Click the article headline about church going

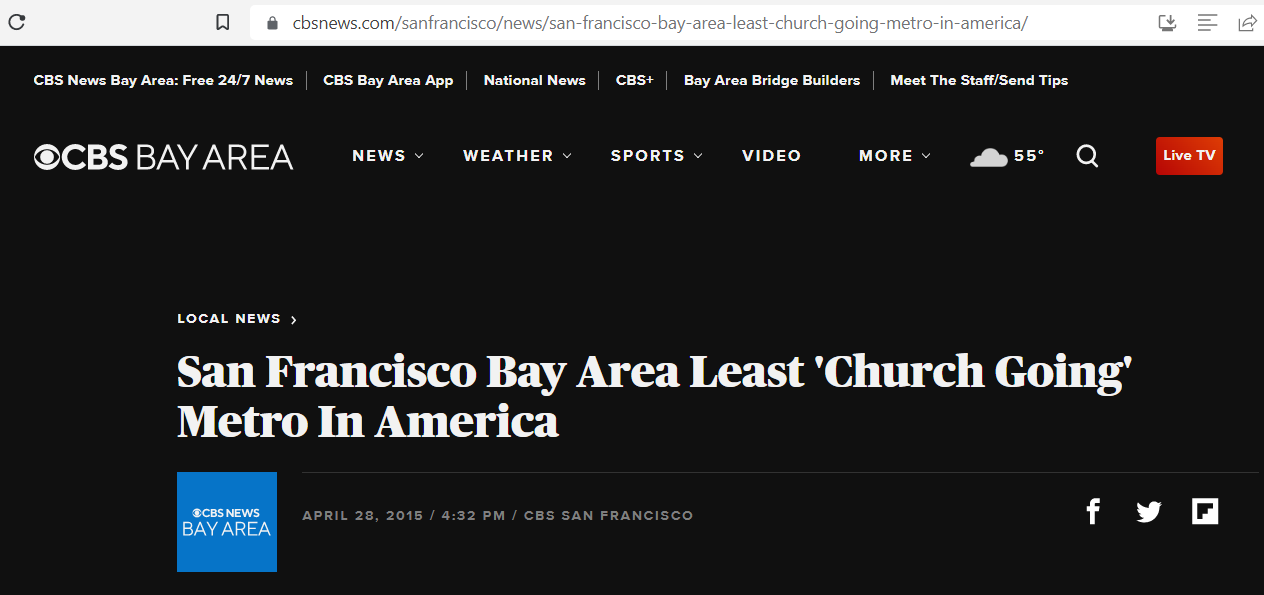pyautogui.click(x=654, y=396)
